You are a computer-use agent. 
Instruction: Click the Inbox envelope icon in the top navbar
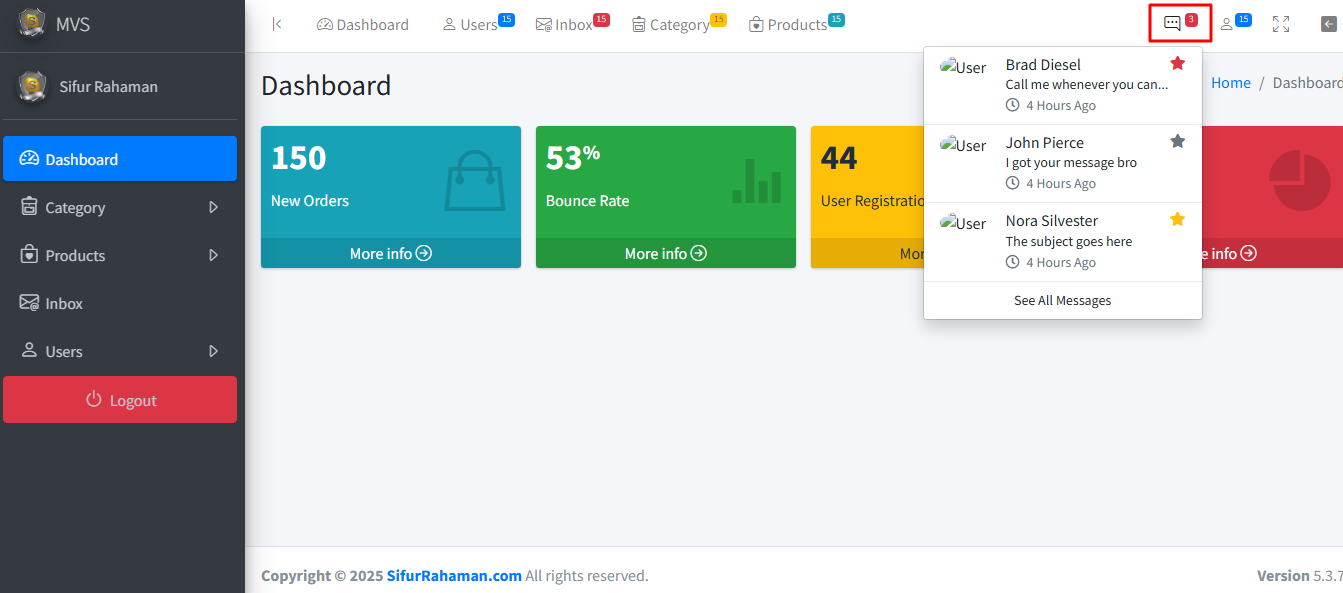point(544,23)
